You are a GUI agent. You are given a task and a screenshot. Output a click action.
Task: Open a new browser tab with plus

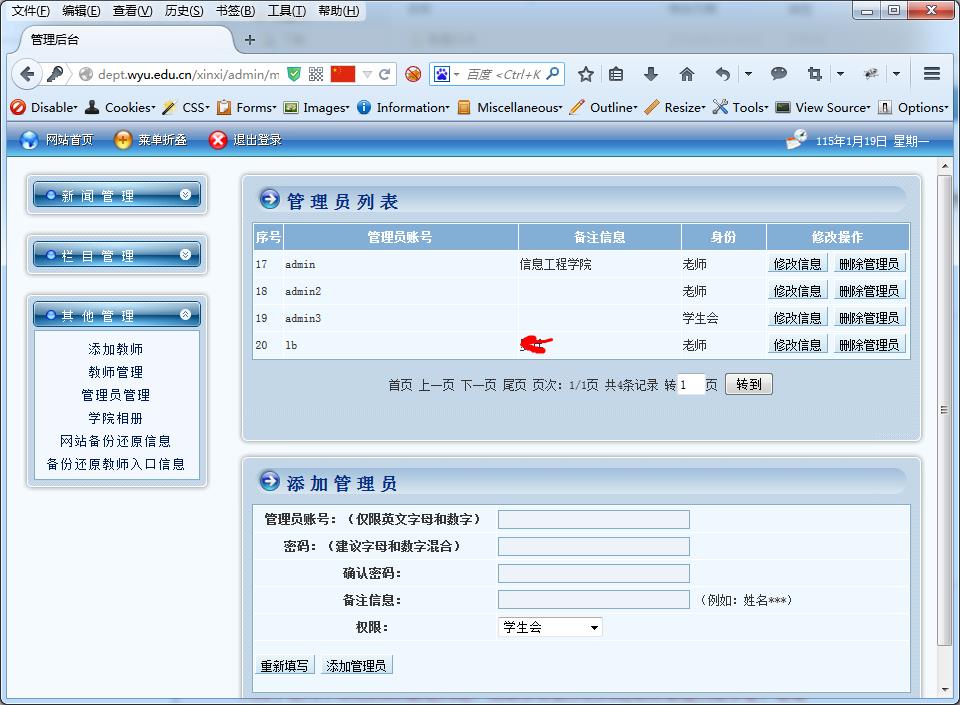250,40
